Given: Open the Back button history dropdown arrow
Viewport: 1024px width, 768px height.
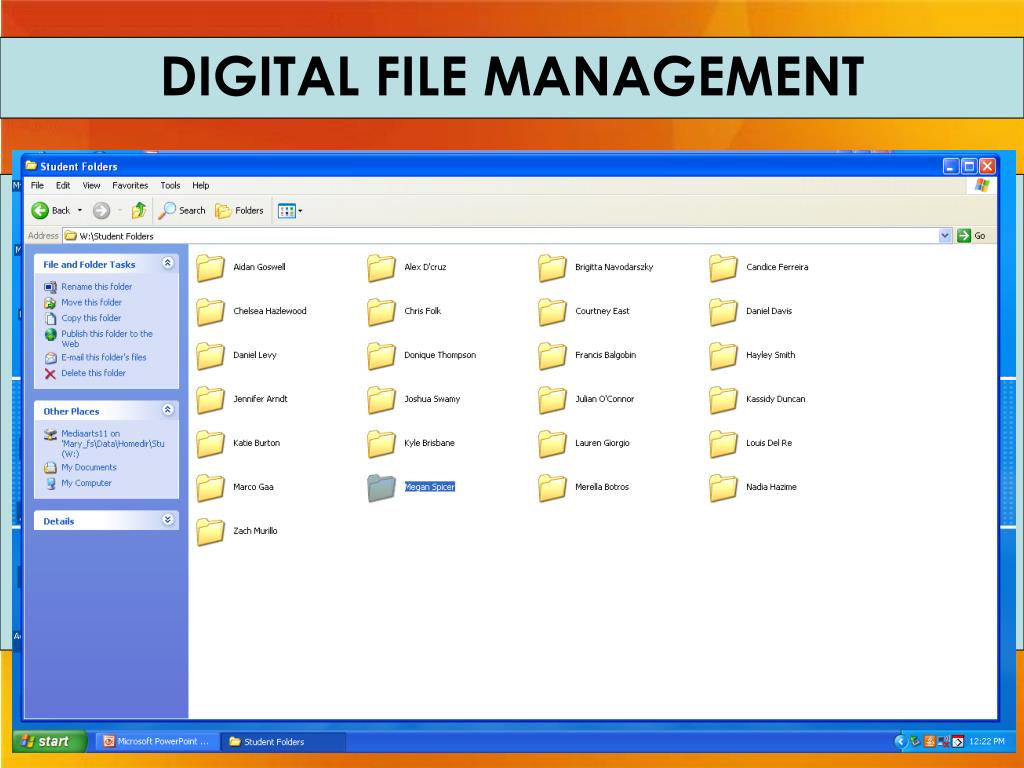Looking at the screenshot, I should pos(80,210).
